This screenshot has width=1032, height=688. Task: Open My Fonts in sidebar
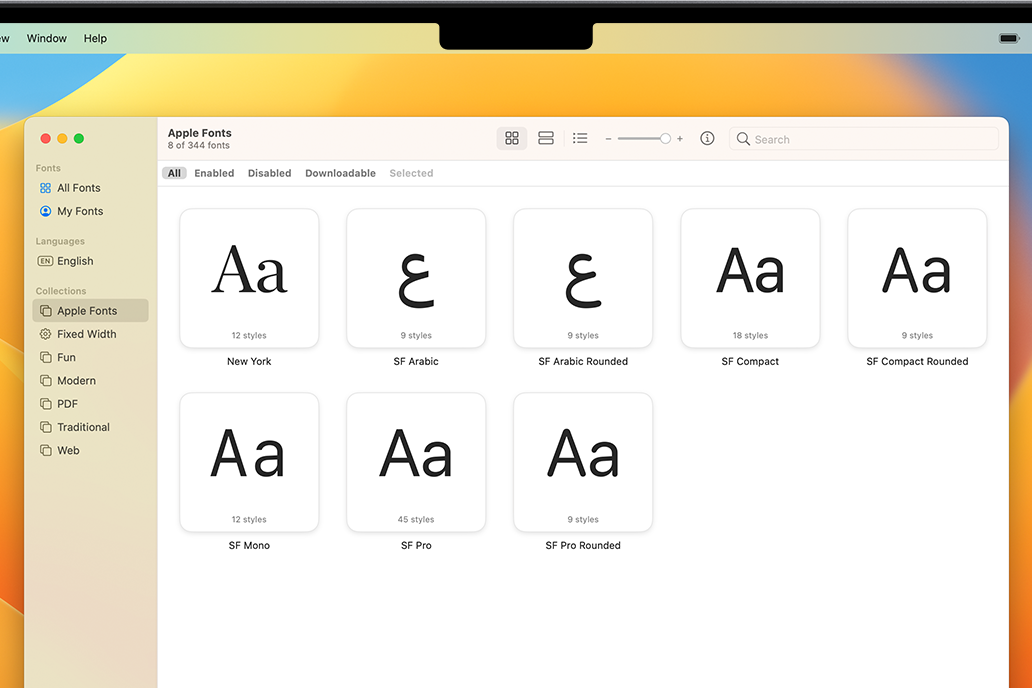[x=90, y=211]
